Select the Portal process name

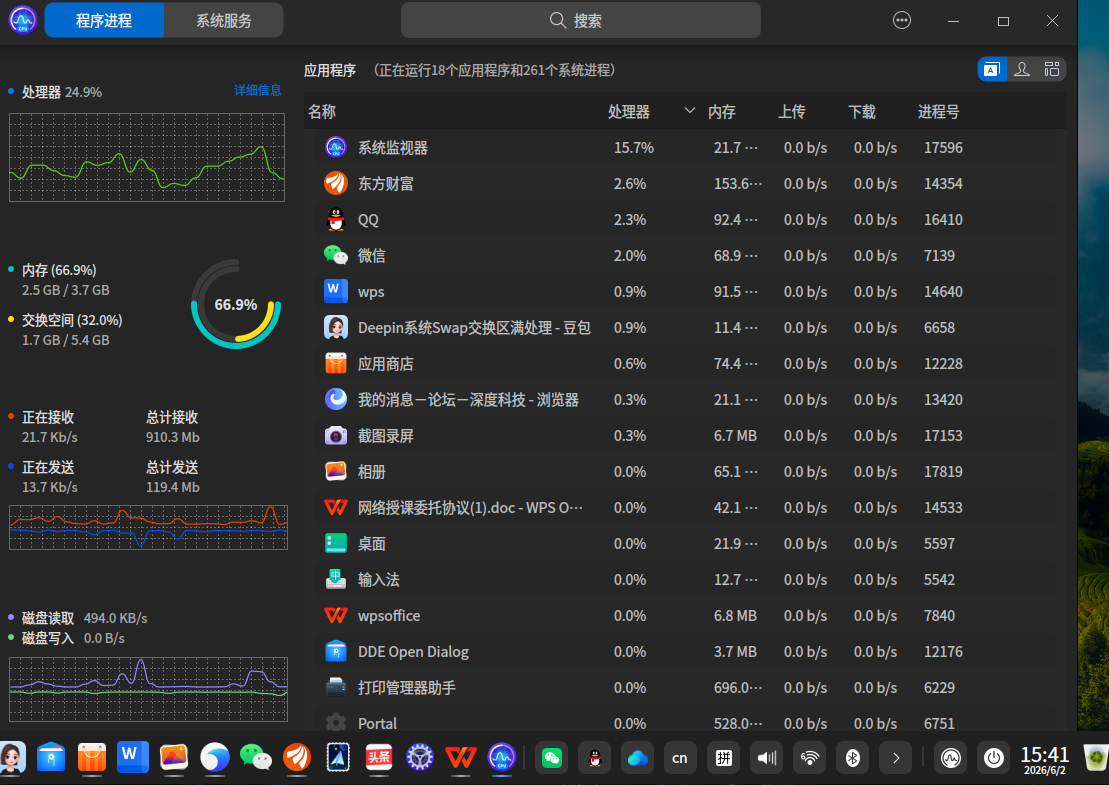click(x=377, y=723)
